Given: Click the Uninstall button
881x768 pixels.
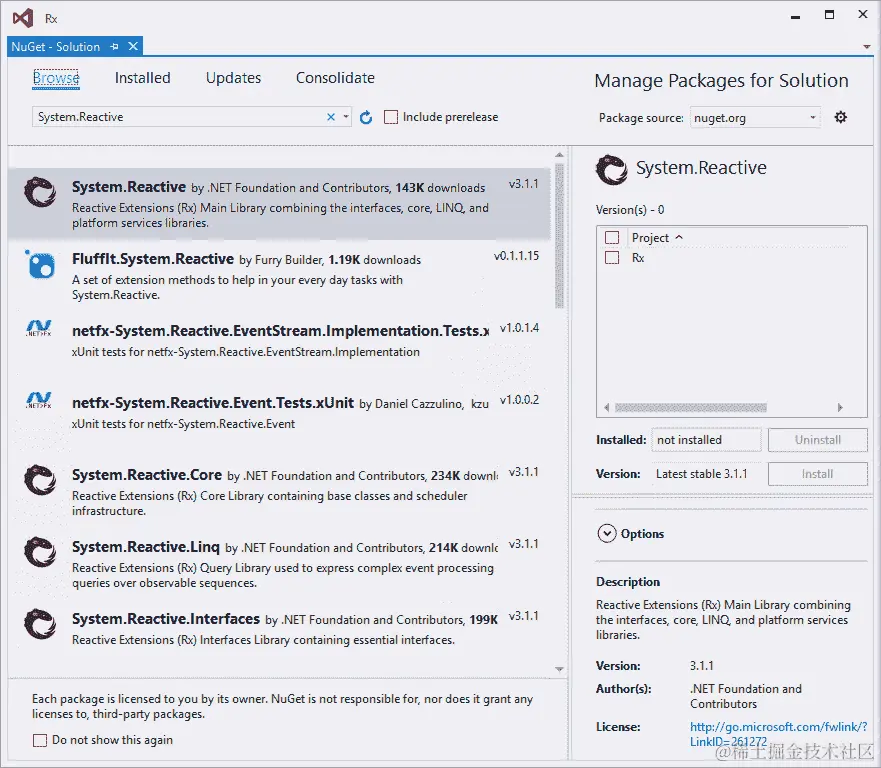Looking at the screenshot, I should click(x=818, y=440).
